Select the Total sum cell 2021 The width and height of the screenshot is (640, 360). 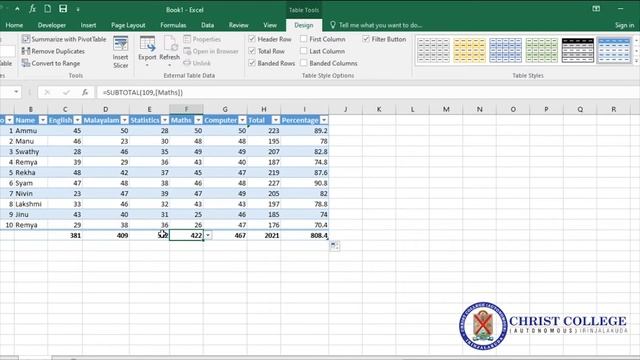click(x=264, y=236)
